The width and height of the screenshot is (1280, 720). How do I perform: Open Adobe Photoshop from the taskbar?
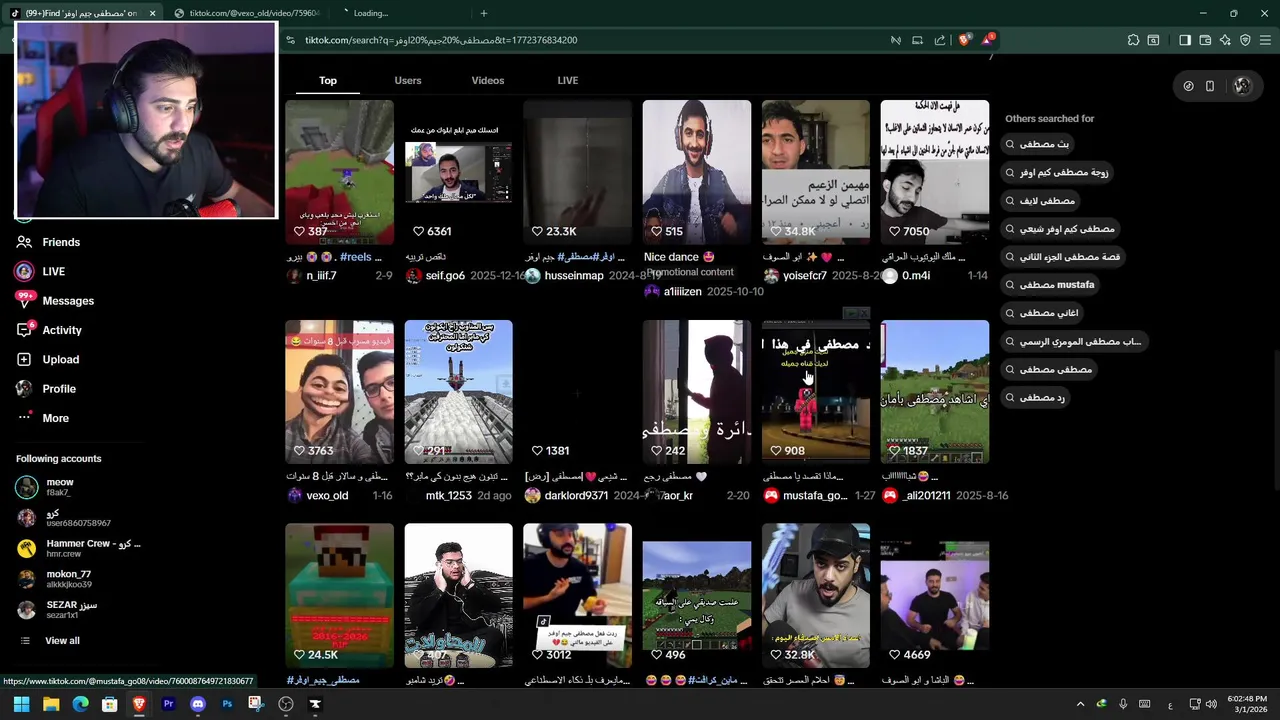point(227,704)
